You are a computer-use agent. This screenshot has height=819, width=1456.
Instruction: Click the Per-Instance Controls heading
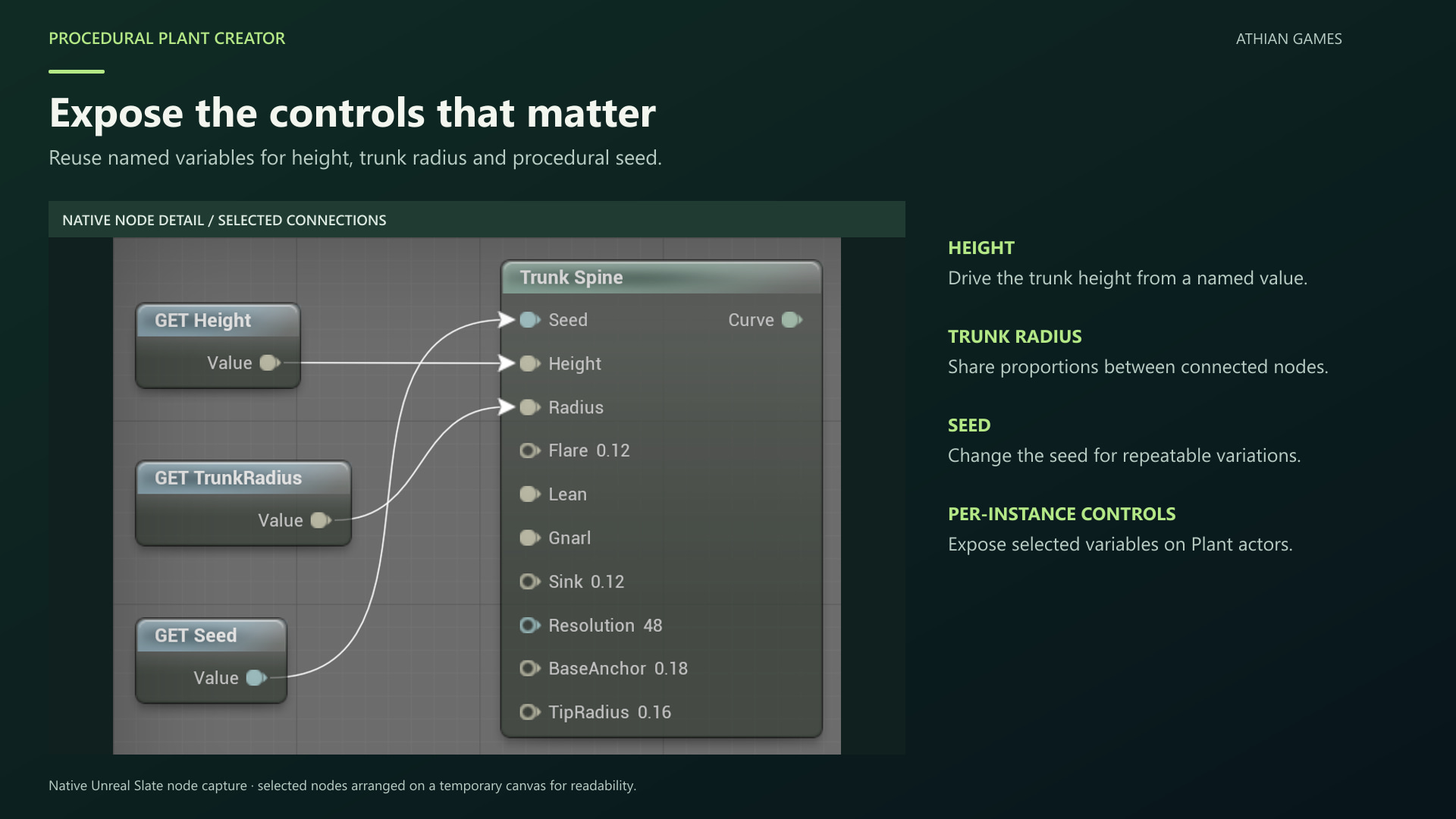point(1062,514)
